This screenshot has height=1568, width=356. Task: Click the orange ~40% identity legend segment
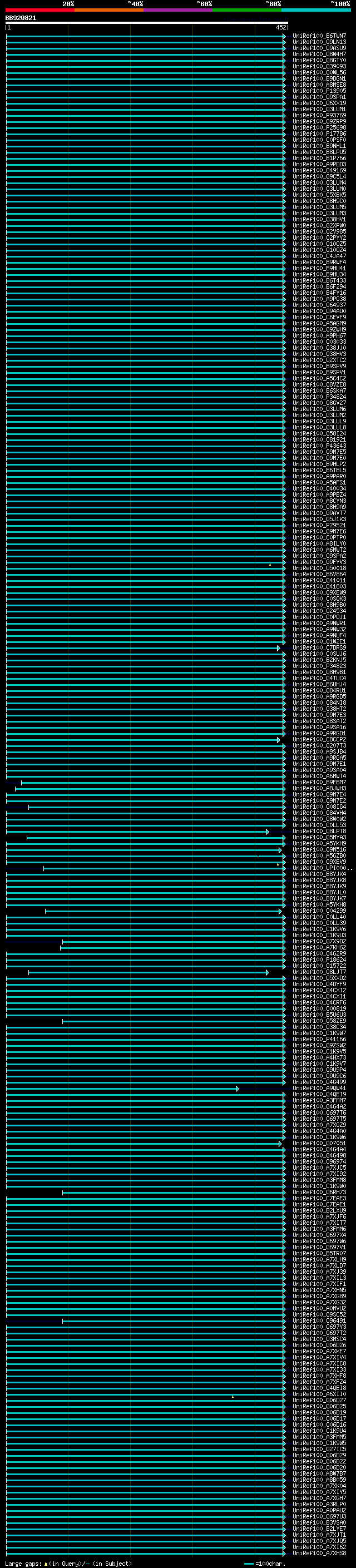point(109,10)
